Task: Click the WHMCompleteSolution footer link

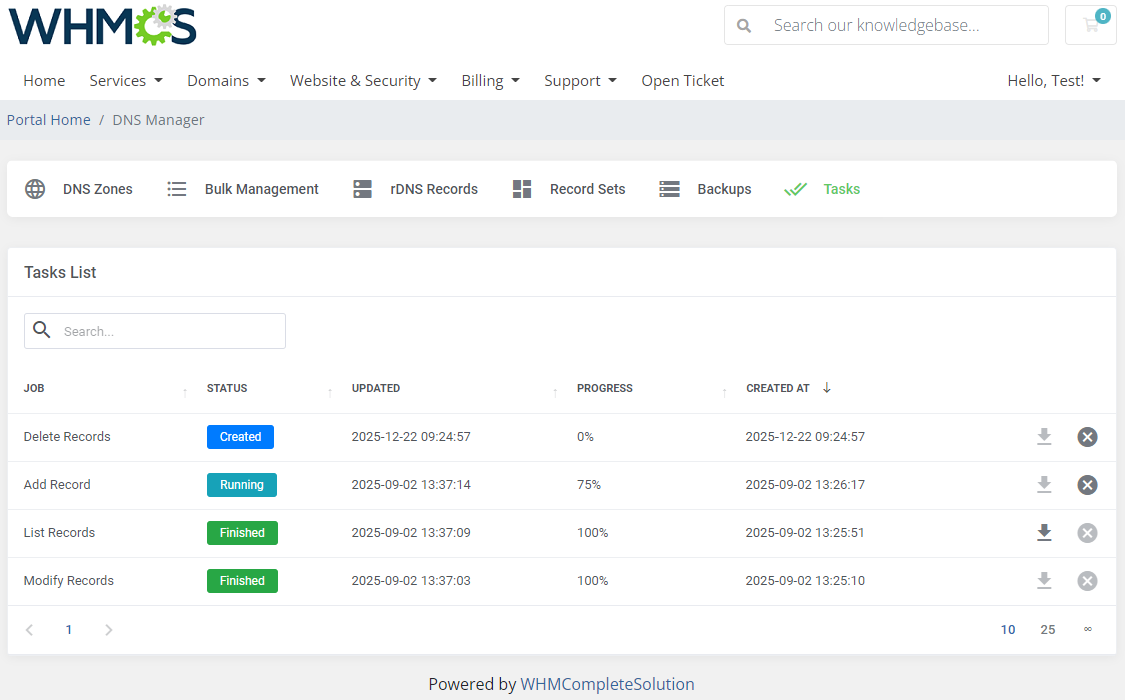Action: tap(607, 684)
